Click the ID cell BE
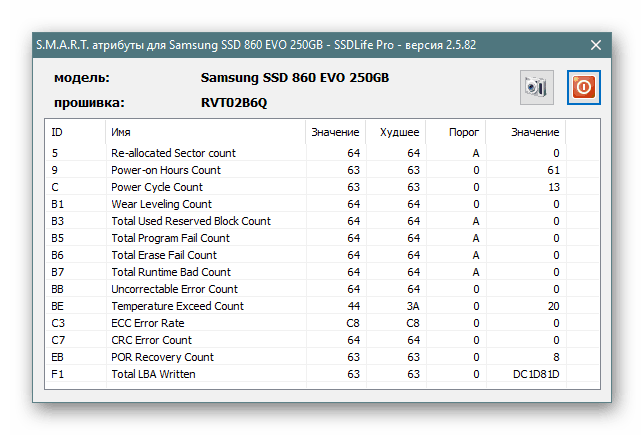Image resolution: width=644 pixels, height=435 pixels. (57, 306)
